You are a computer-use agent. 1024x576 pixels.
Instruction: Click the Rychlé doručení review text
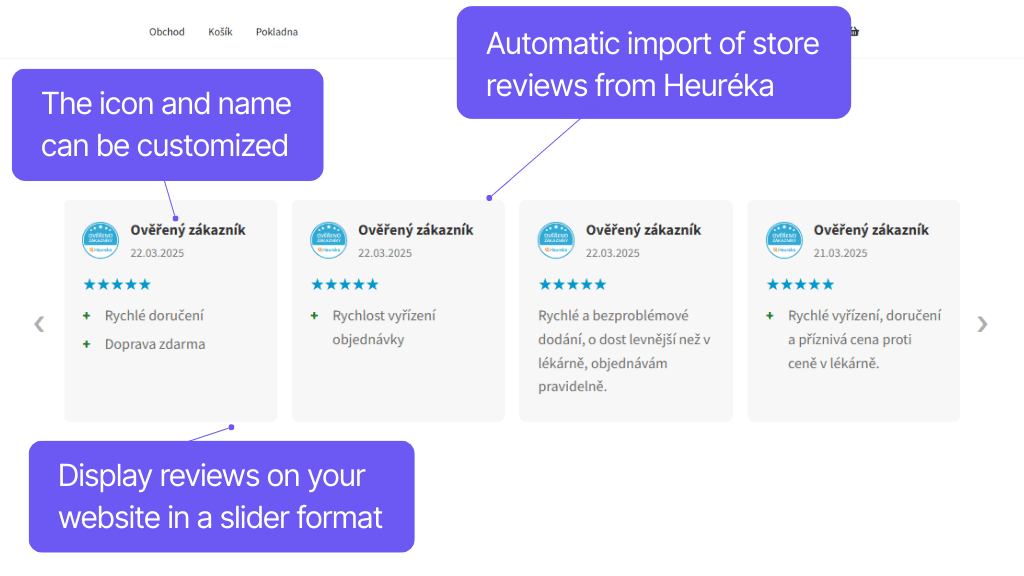pos(154,316)
